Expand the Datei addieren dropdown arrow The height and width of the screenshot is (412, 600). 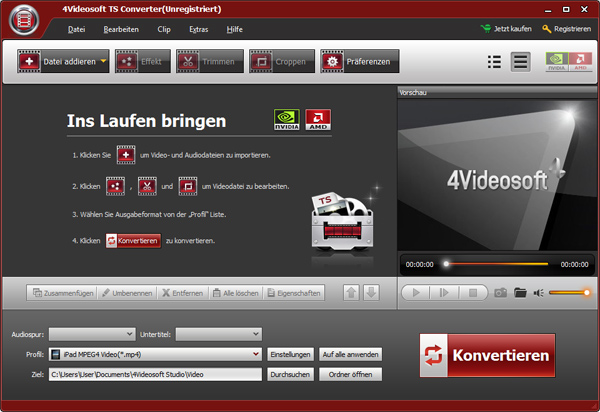104,63
